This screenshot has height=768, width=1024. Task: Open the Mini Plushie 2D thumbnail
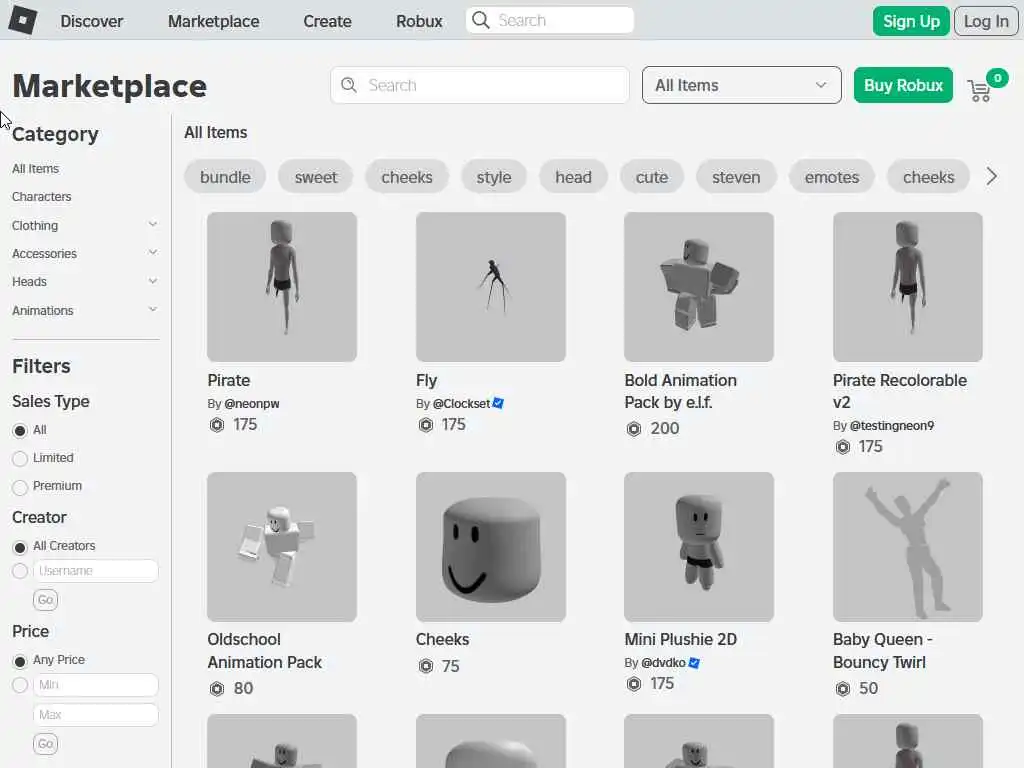pos(699,547)
